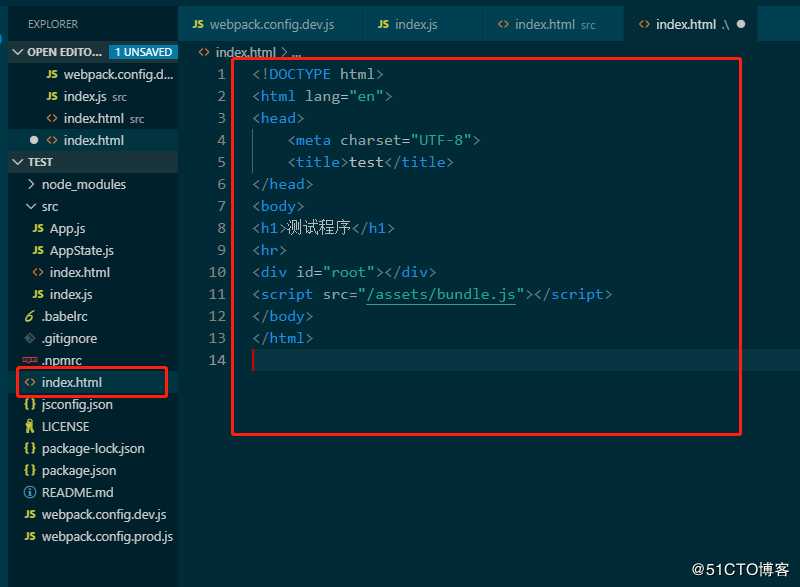Click the braces icon beside package.json
The image size is (800, 587).
click(30, 470)
